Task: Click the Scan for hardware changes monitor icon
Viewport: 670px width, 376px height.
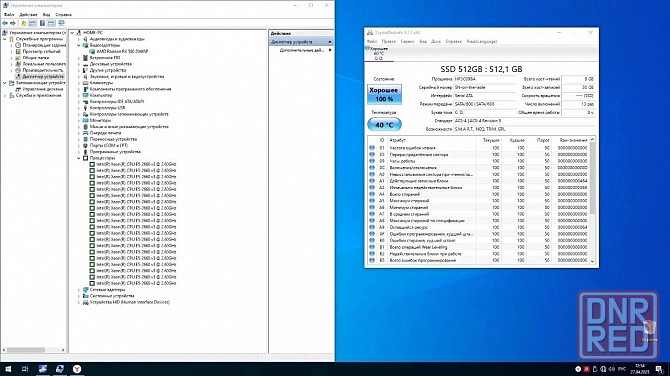Action: 62,23
